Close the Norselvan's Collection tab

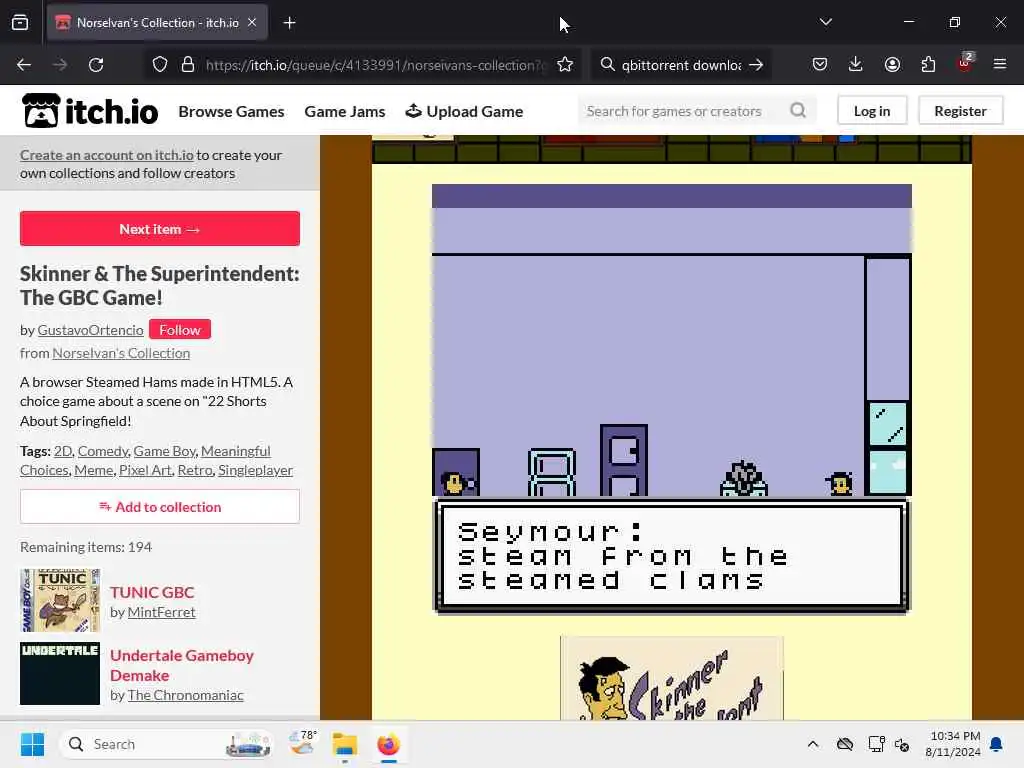tap(252, 22)
